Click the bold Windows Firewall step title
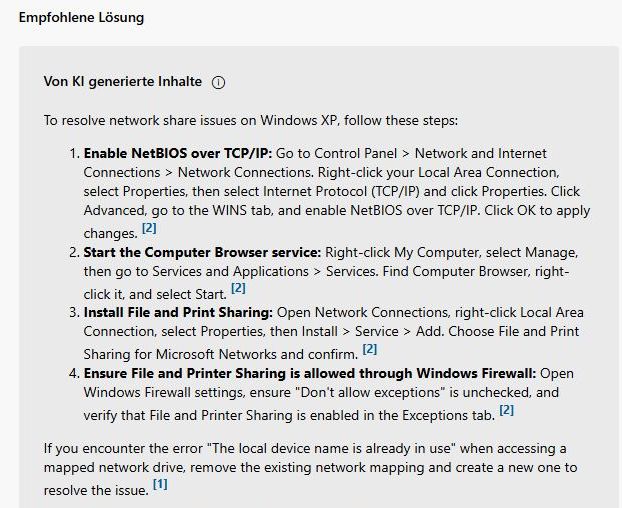Screen dimensions: 622x508 pos(310,374)
